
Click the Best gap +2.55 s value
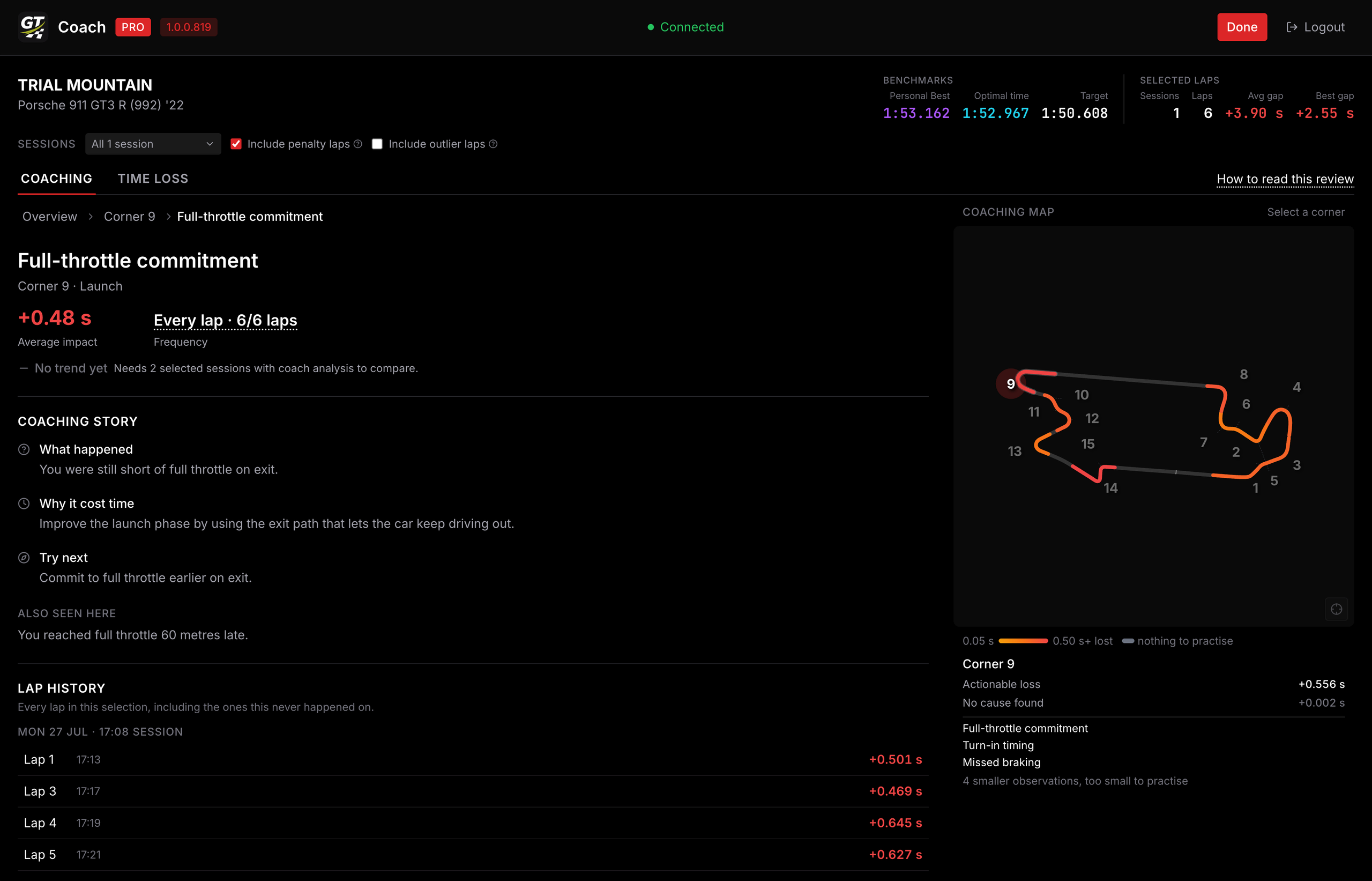pos(1324,113)
